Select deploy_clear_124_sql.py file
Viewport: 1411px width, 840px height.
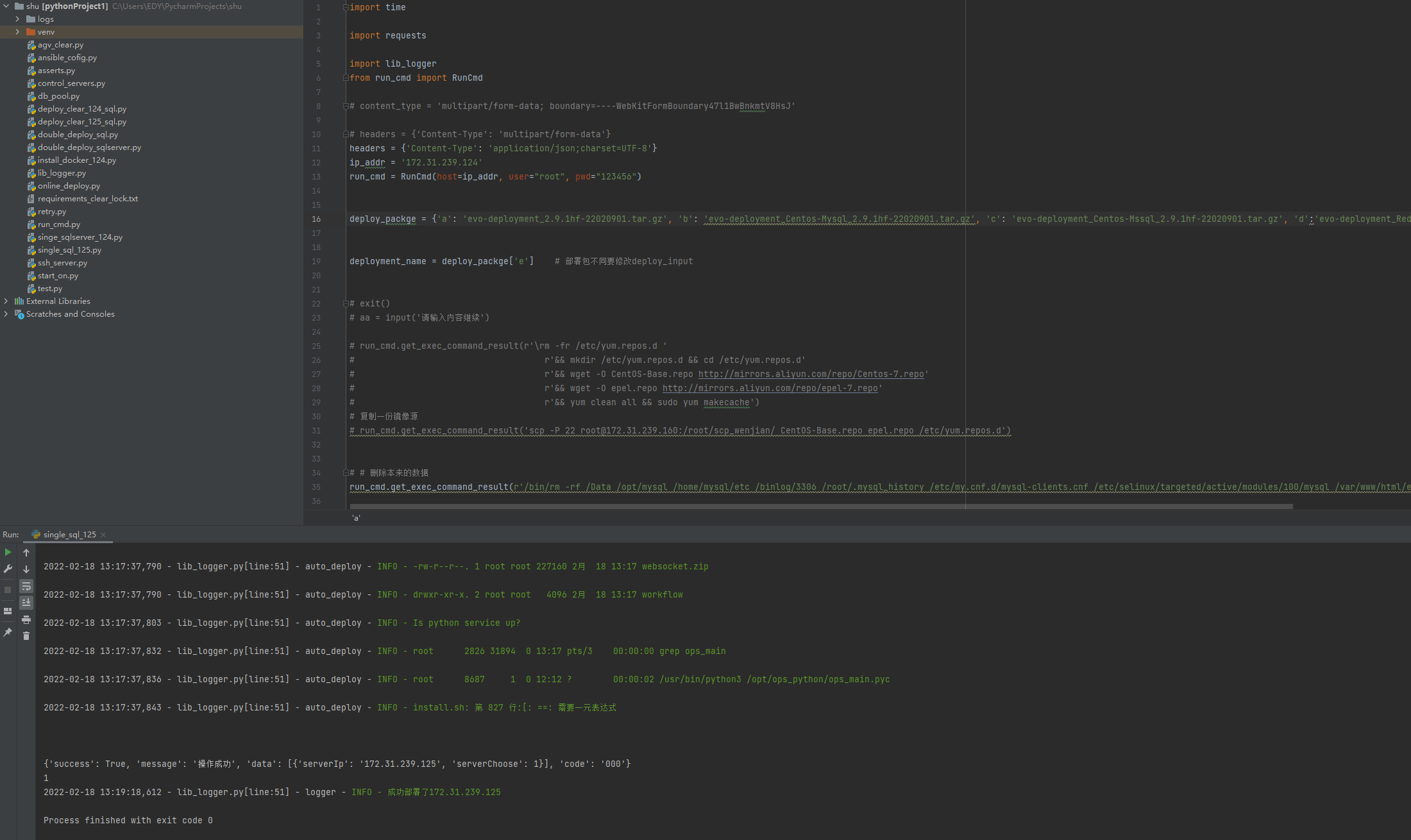(82, 109)
